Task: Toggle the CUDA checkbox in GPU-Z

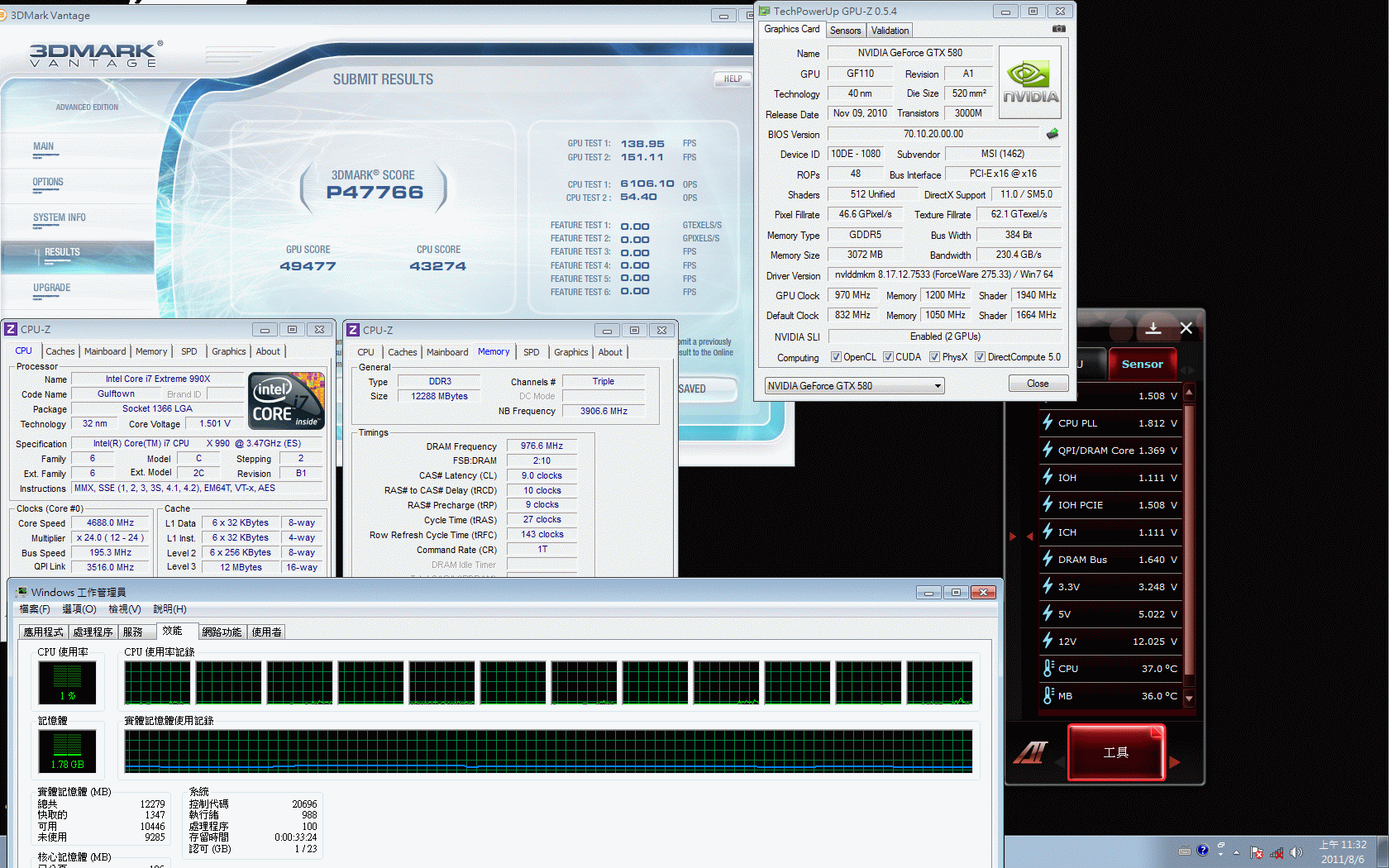Action: click(888, 357)
